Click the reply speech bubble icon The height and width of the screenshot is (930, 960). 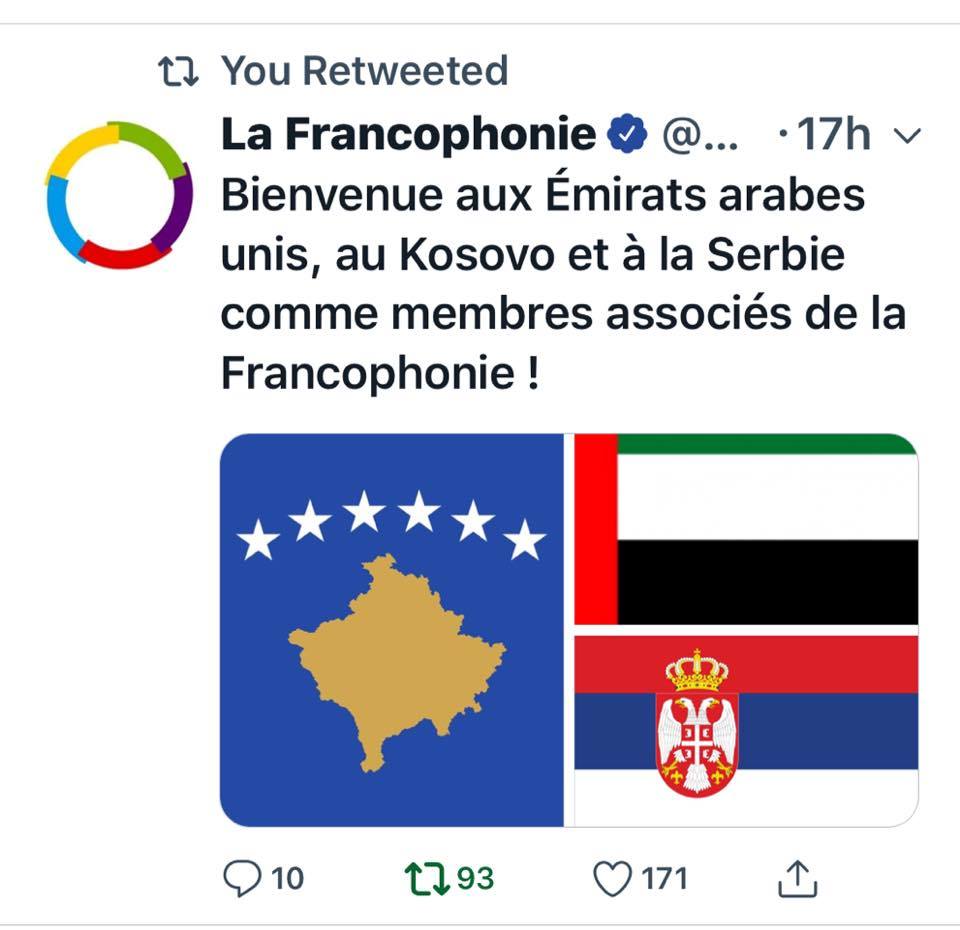(x=240, y=878)
